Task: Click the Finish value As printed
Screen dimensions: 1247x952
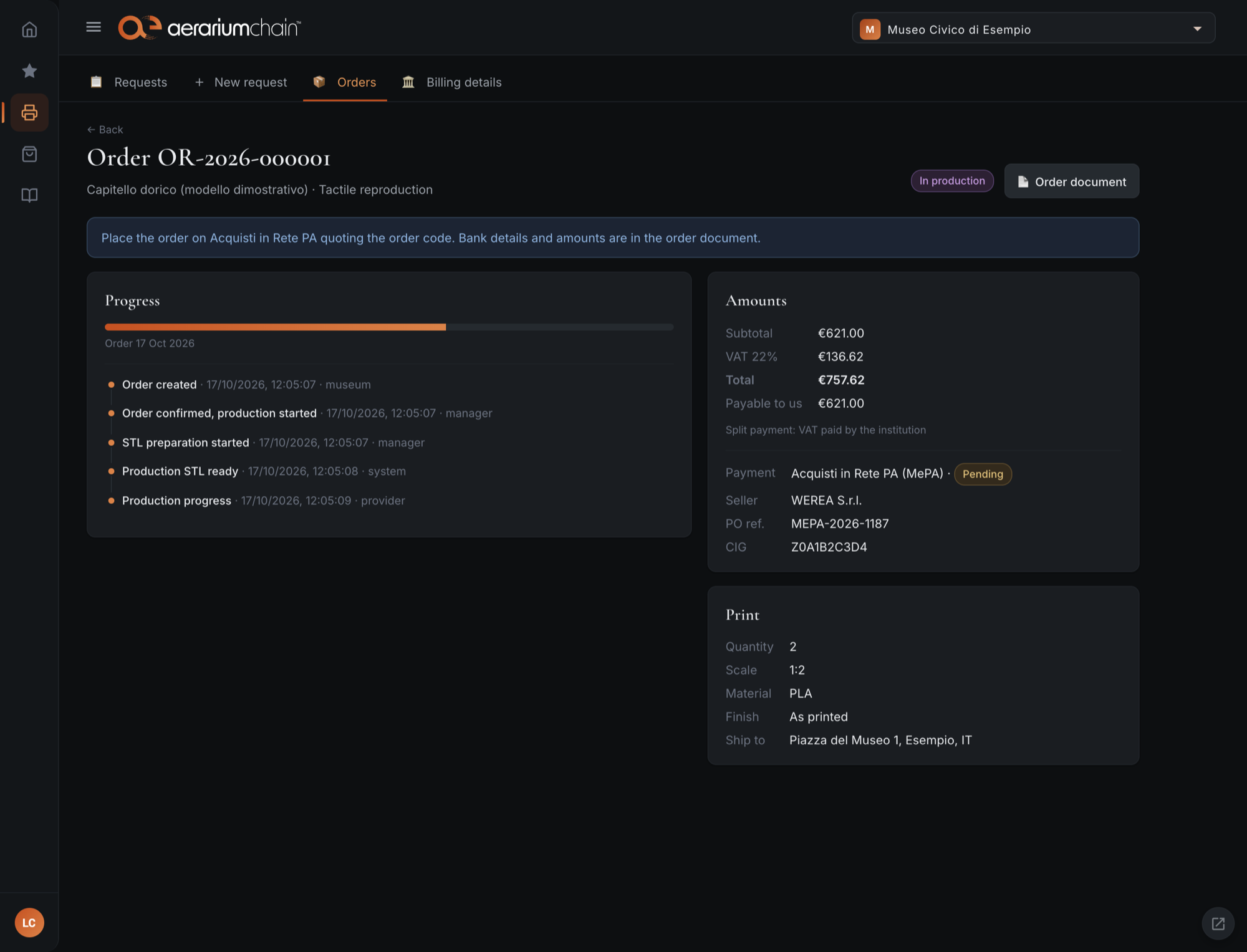Action: coord(818,717)
